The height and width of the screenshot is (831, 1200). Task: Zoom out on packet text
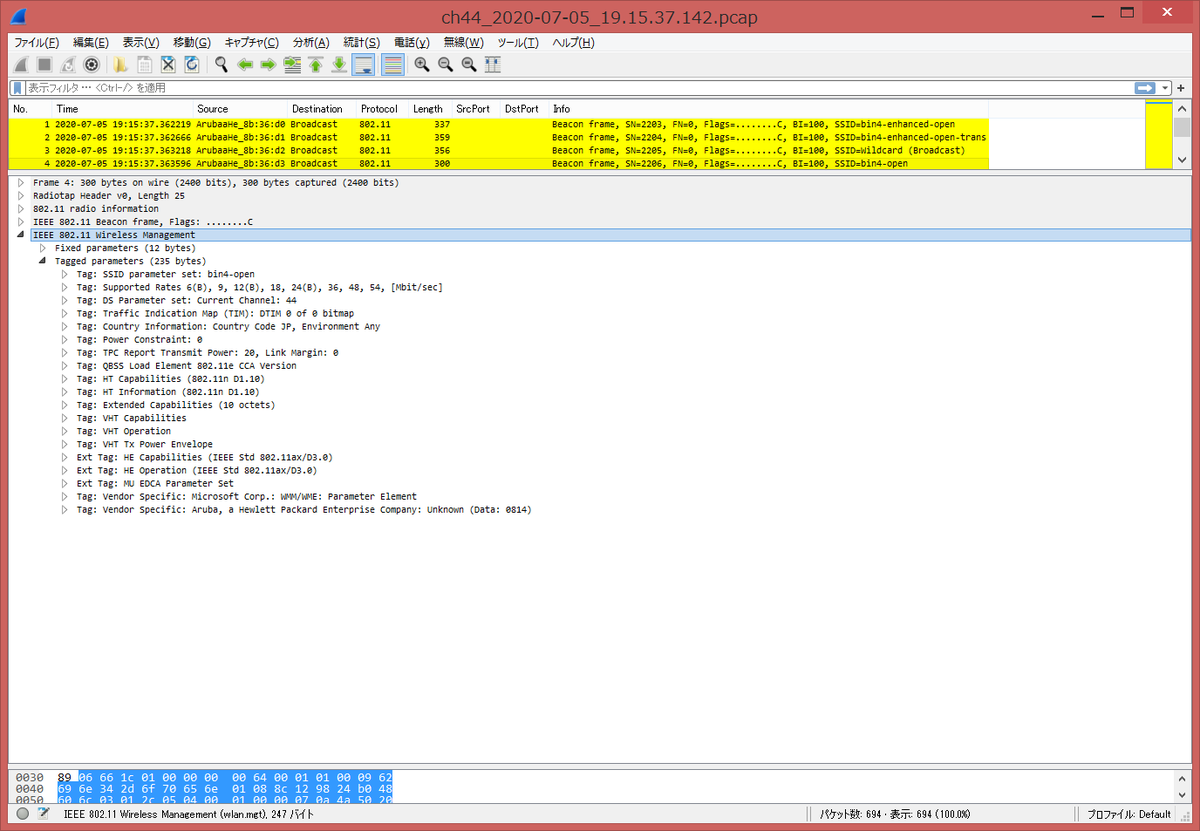(x=445, y=65)
